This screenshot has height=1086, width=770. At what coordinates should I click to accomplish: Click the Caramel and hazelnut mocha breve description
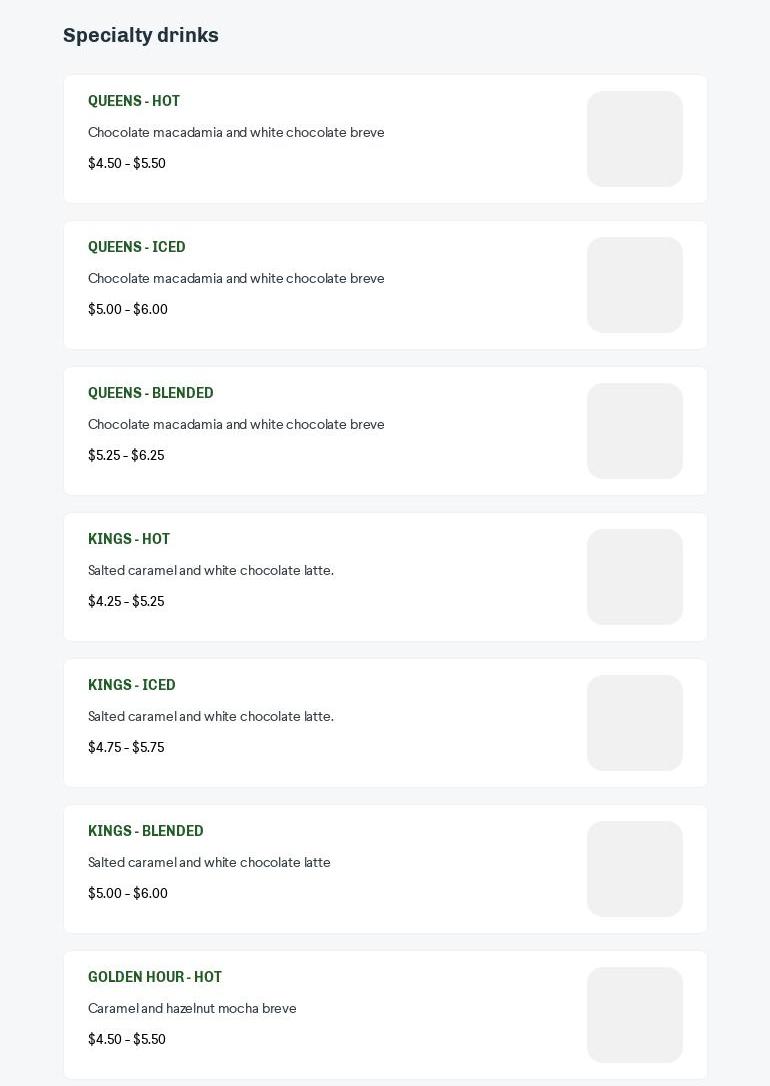(192, 1008)
